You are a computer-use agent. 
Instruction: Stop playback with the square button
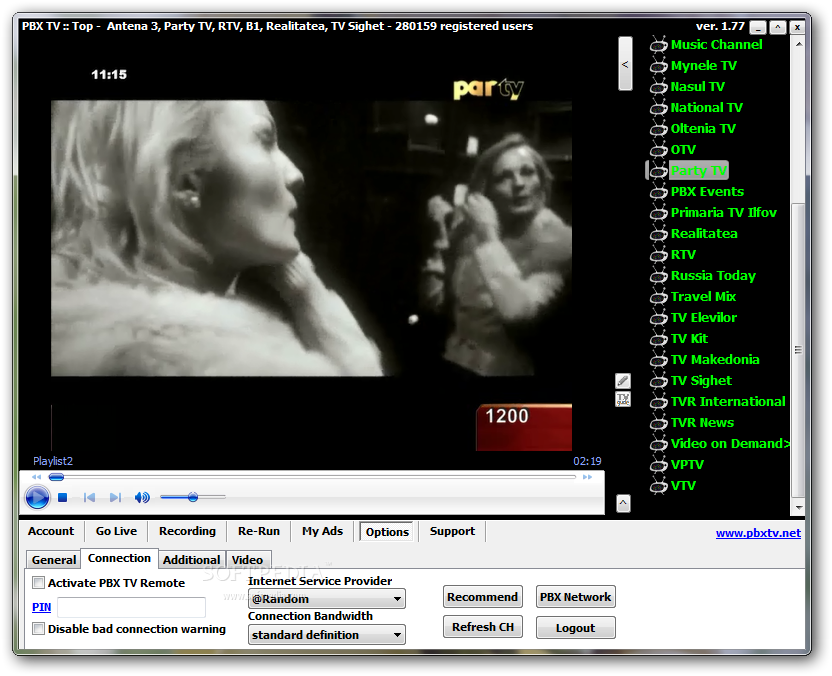[63, 498]
